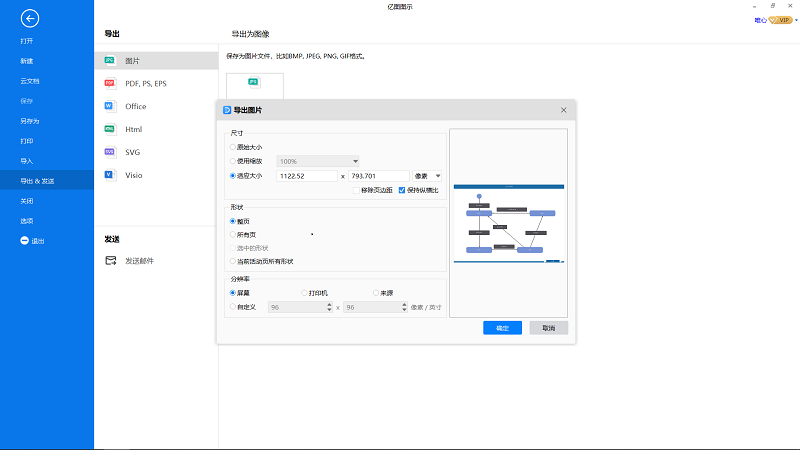Expand the 像素 unit dropdown

427,176
